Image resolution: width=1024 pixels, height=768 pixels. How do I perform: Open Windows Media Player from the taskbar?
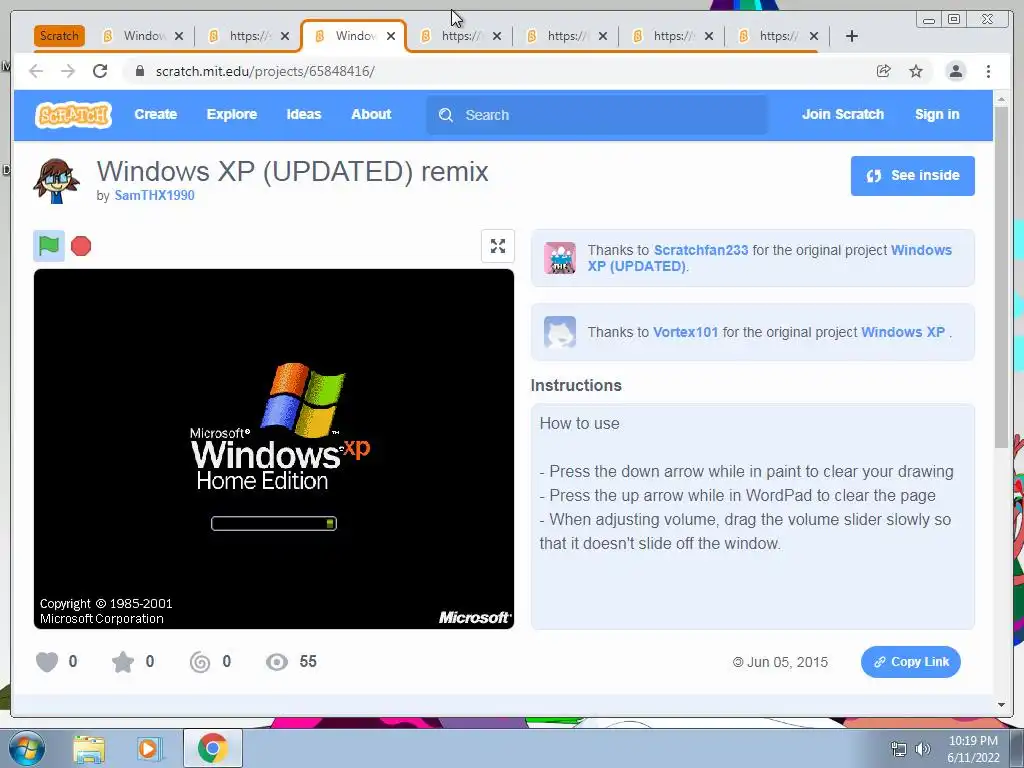pos(149,749)
